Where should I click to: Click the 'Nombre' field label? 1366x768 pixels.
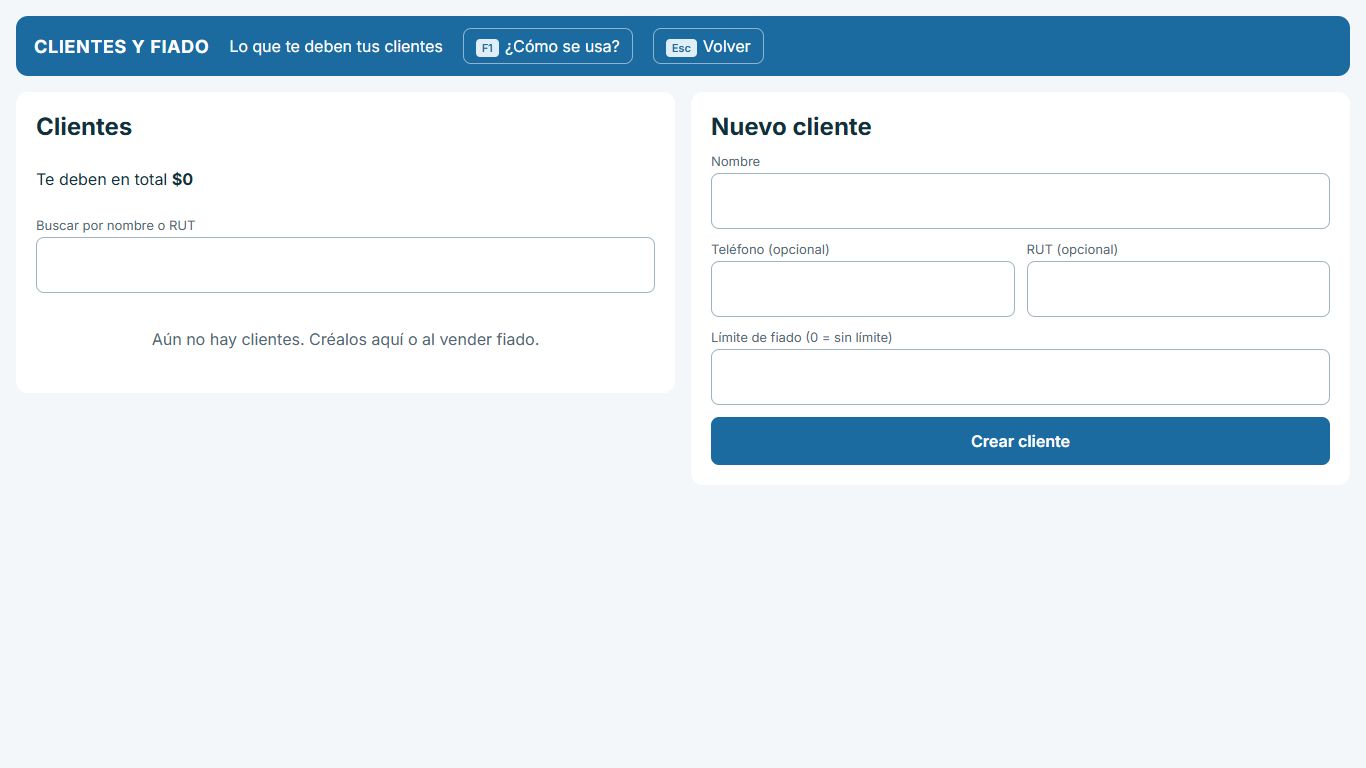[735, 162]
